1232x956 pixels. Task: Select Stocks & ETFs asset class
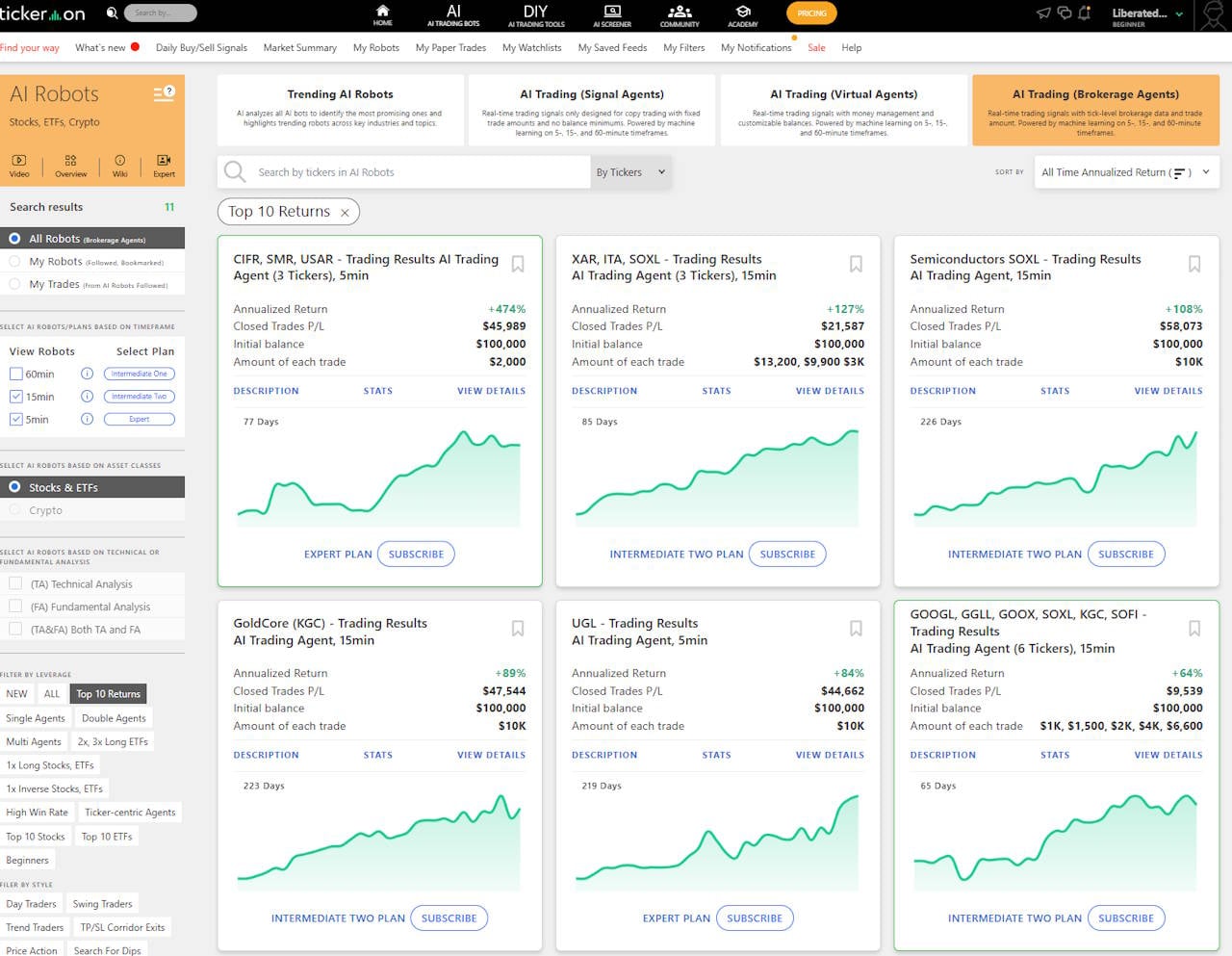[x=14, y=487]
